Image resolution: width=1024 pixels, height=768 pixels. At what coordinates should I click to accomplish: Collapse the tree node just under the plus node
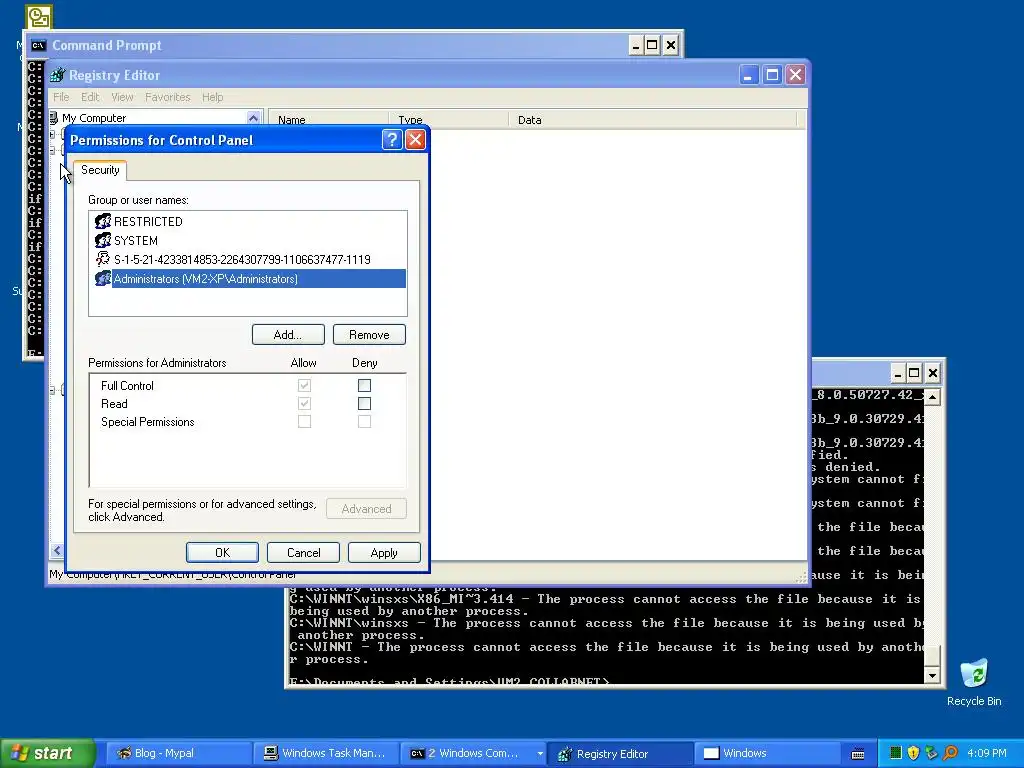(52, 150)
